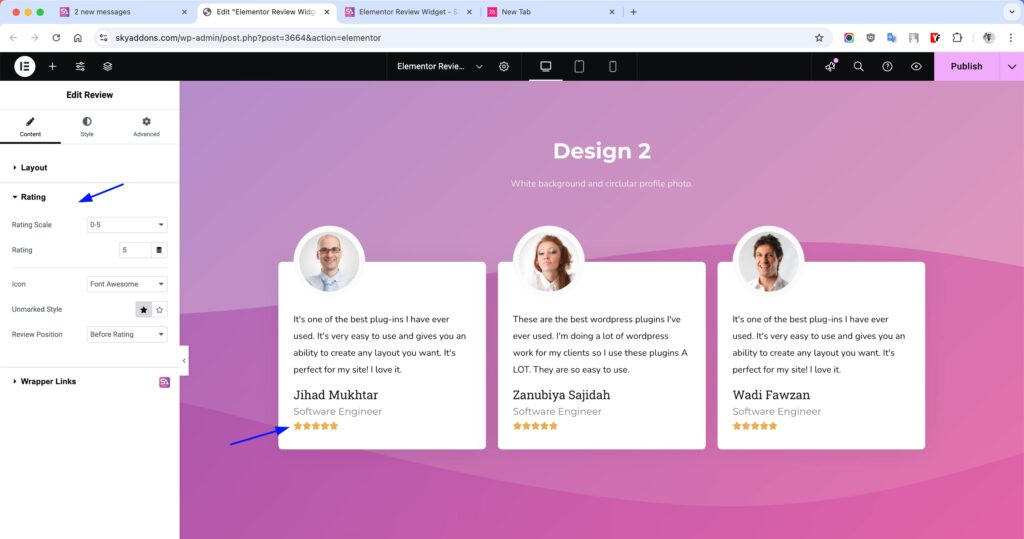The width and height of the screenshot is (1024, 539).
Task: Click the Publish button
Action: click(966, 66)
